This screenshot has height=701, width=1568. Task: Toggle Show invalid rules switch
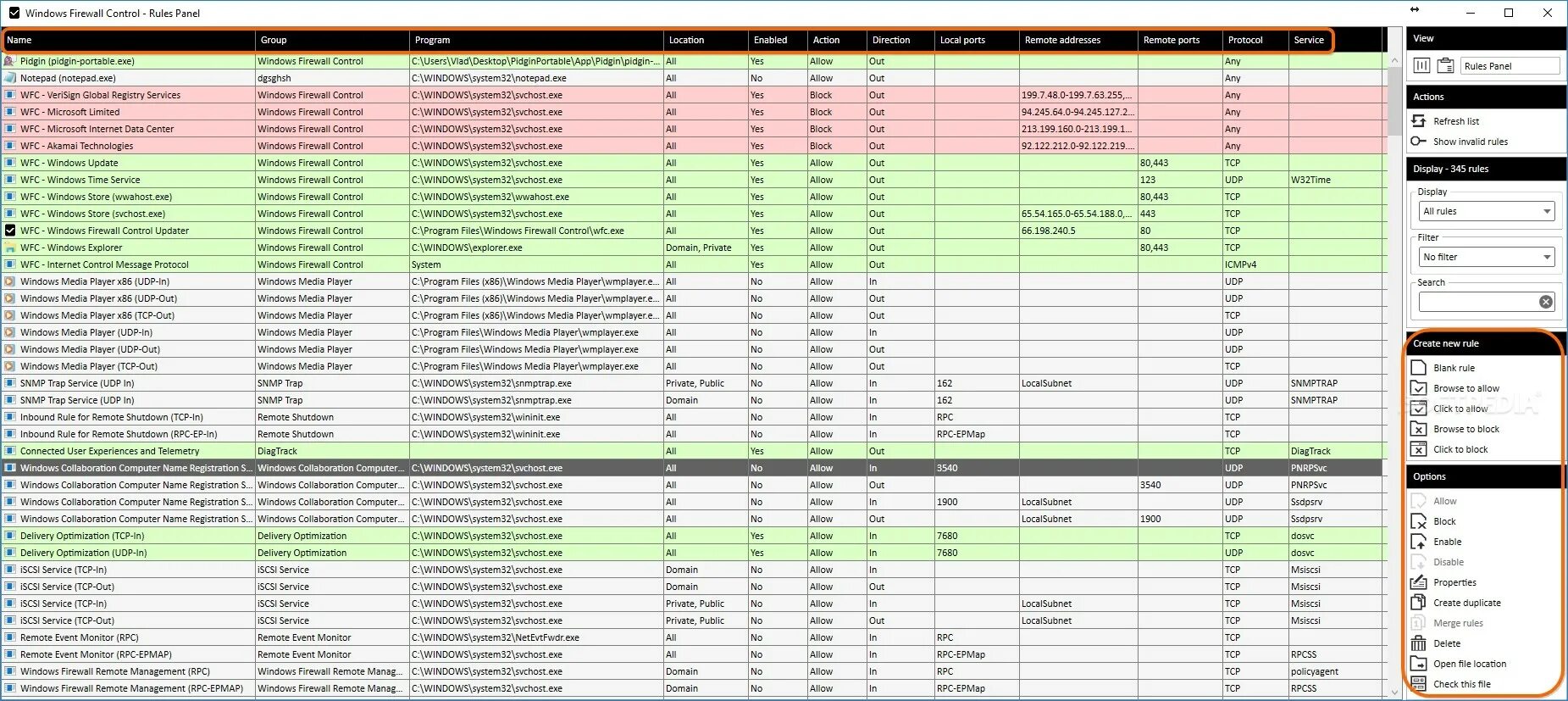tap(1419, 142)
